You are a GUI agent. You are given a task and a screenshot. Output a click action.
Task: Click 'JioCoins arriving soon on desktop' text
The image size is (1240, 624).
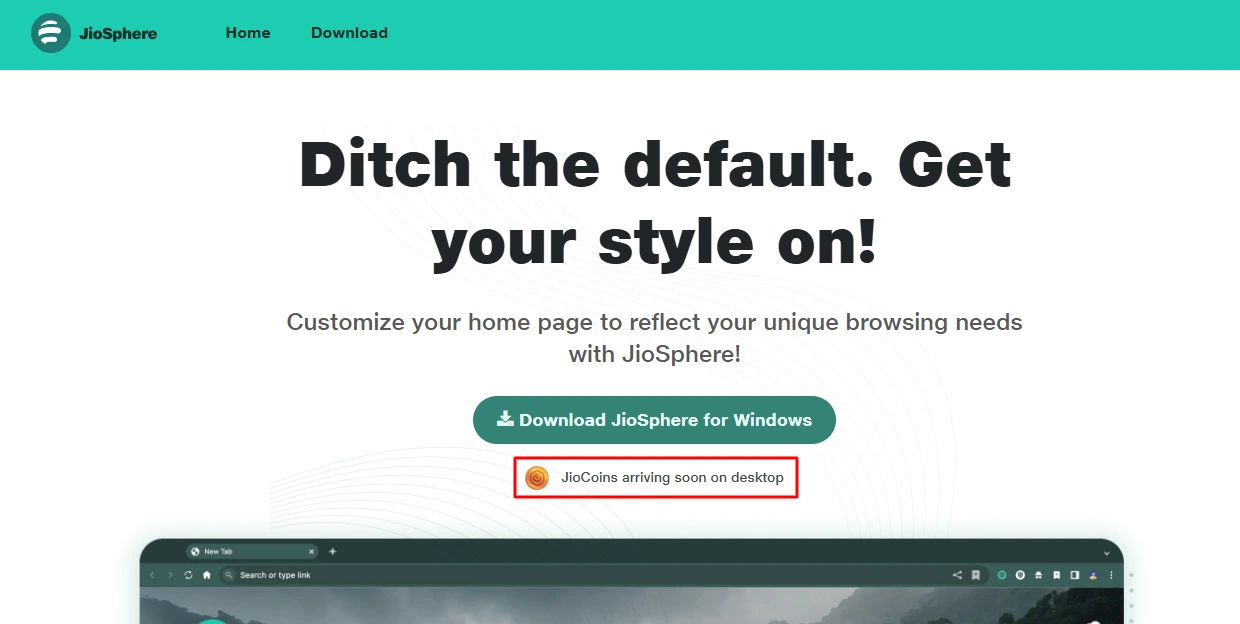click(x=672, y=478)
